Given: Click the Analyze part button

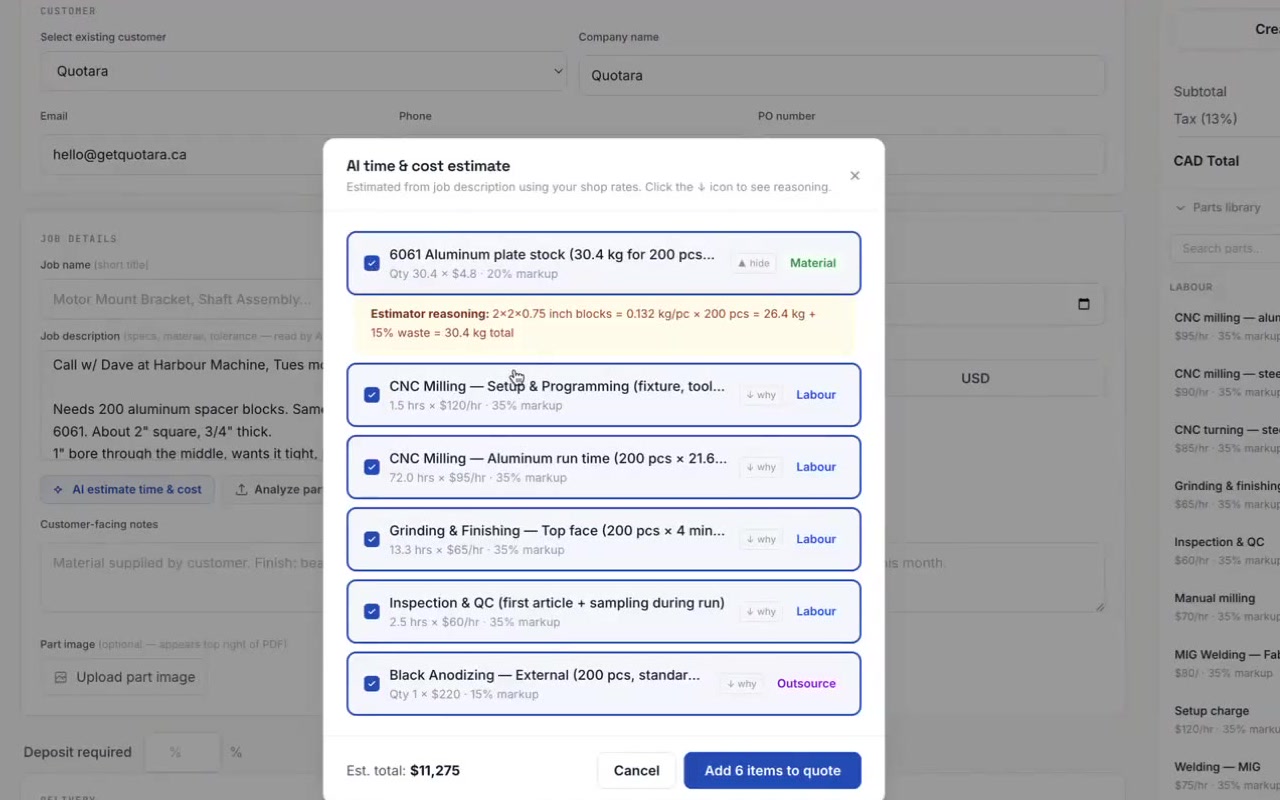Looking at the screenshot, I should [x=272, y=489].
